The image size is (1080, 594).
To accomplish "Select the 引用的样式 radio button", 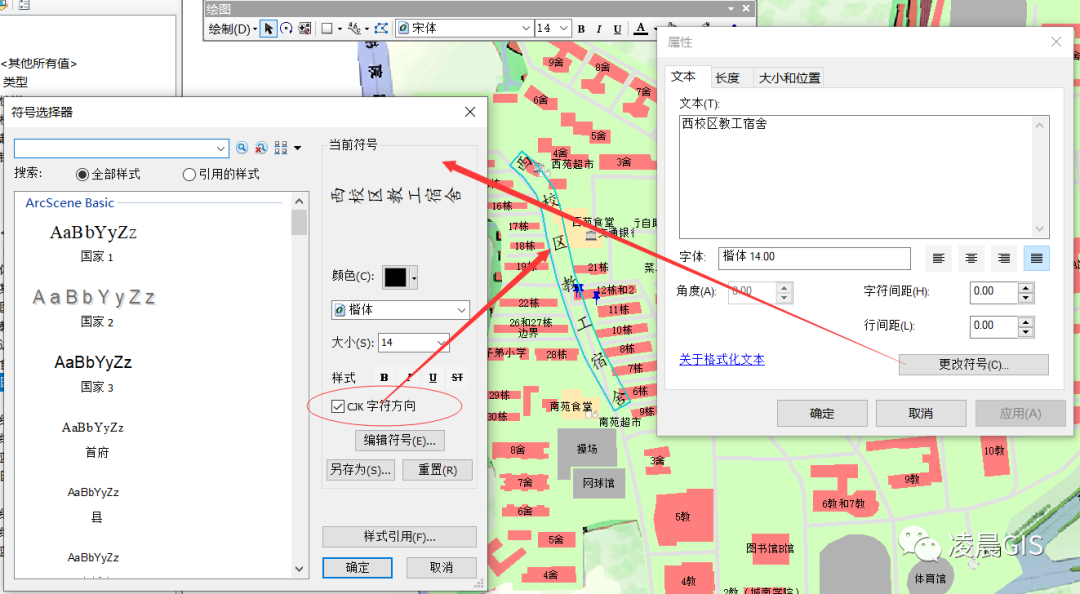I will (189, 174).
